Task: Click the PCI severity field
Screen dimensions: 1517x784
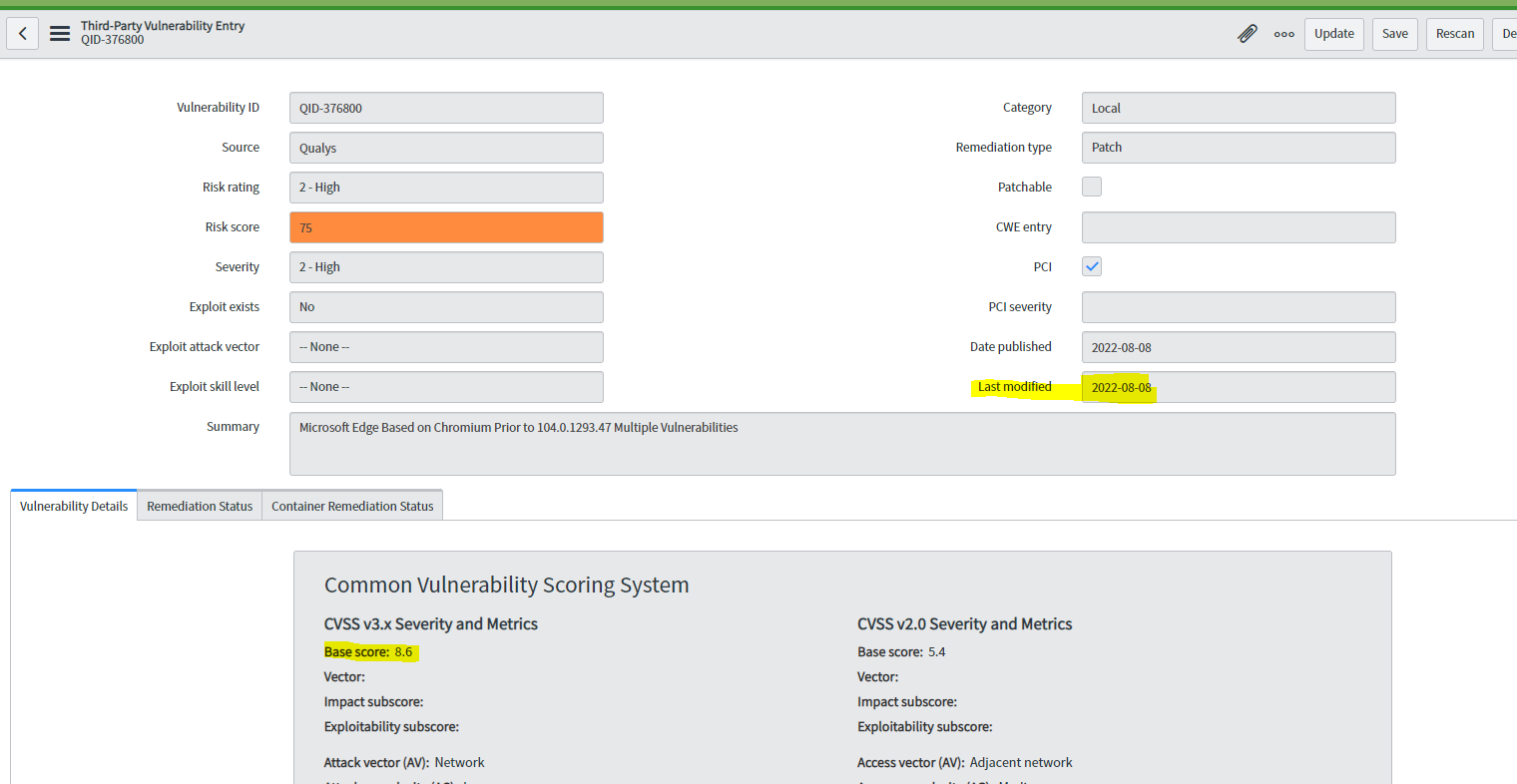Action: click(x=1239, y=307)
